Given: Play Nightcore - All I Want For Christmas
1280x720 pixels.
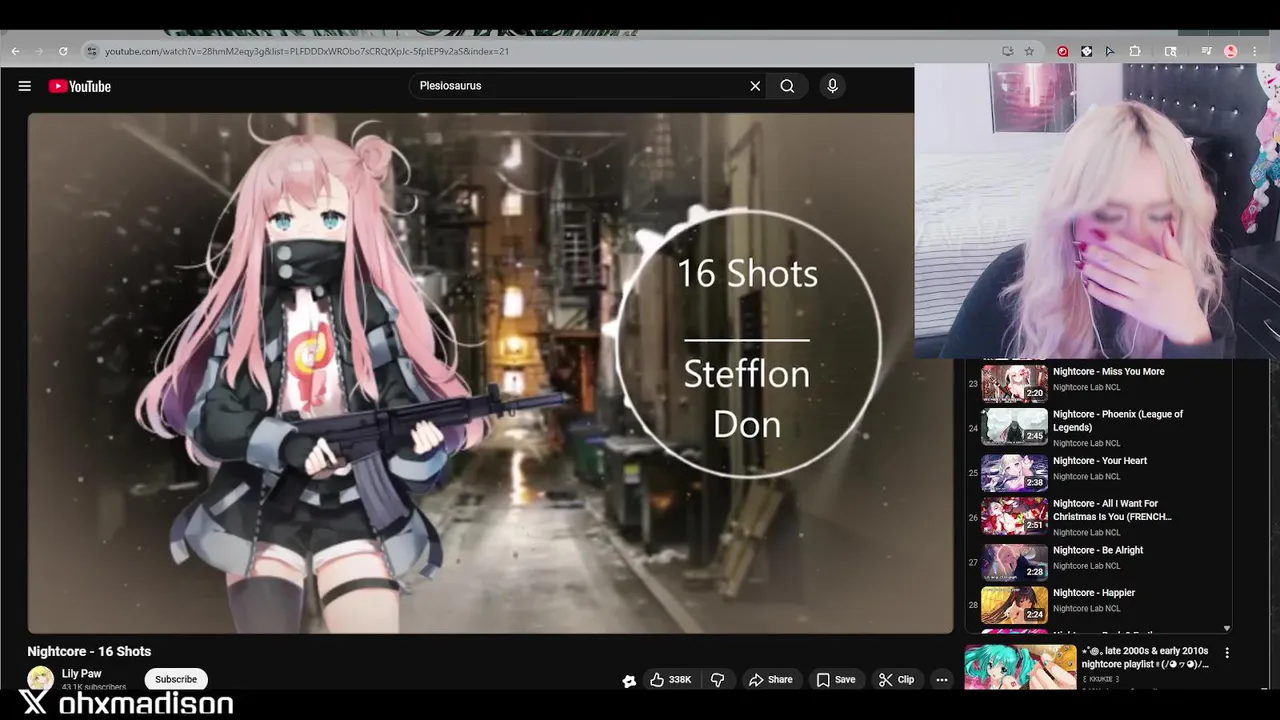Looking at the screenshot, I should coord(1112,510).
